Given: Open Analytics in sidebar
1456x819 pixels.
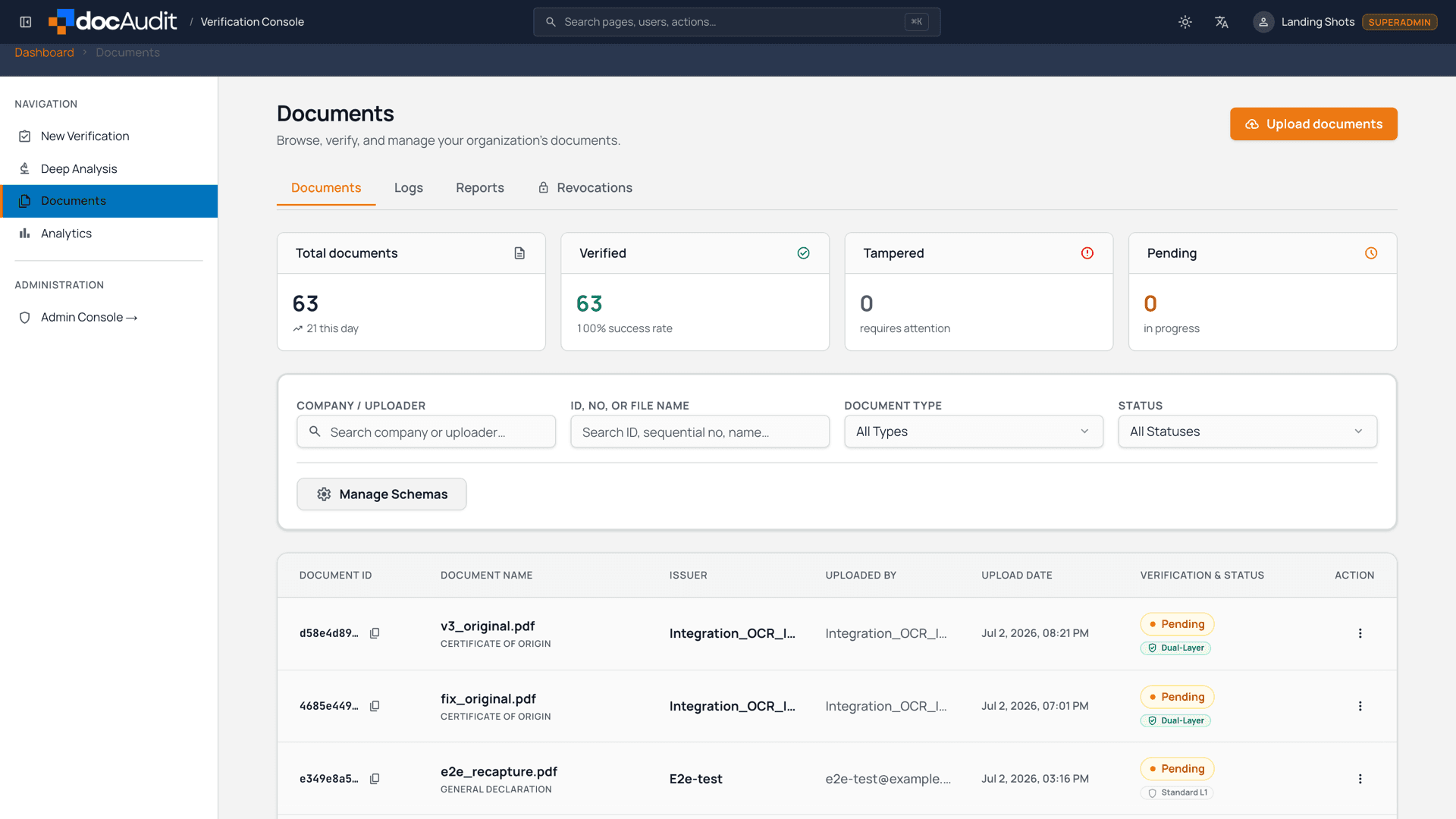Looking at the screenshot, I should [x=108, y=234].
